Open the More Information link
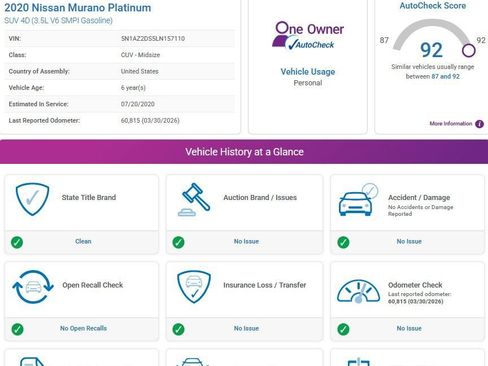488x366 pixels. point(451,124)
